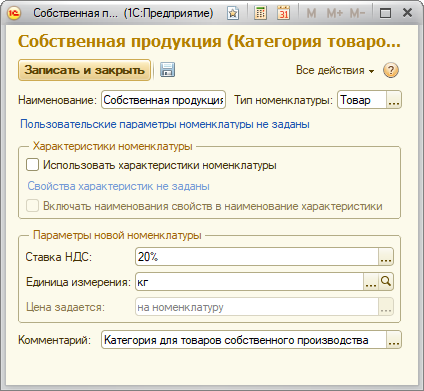Add to favorites star icon
Screen dimensions: 424x391
tap(233, 13)
